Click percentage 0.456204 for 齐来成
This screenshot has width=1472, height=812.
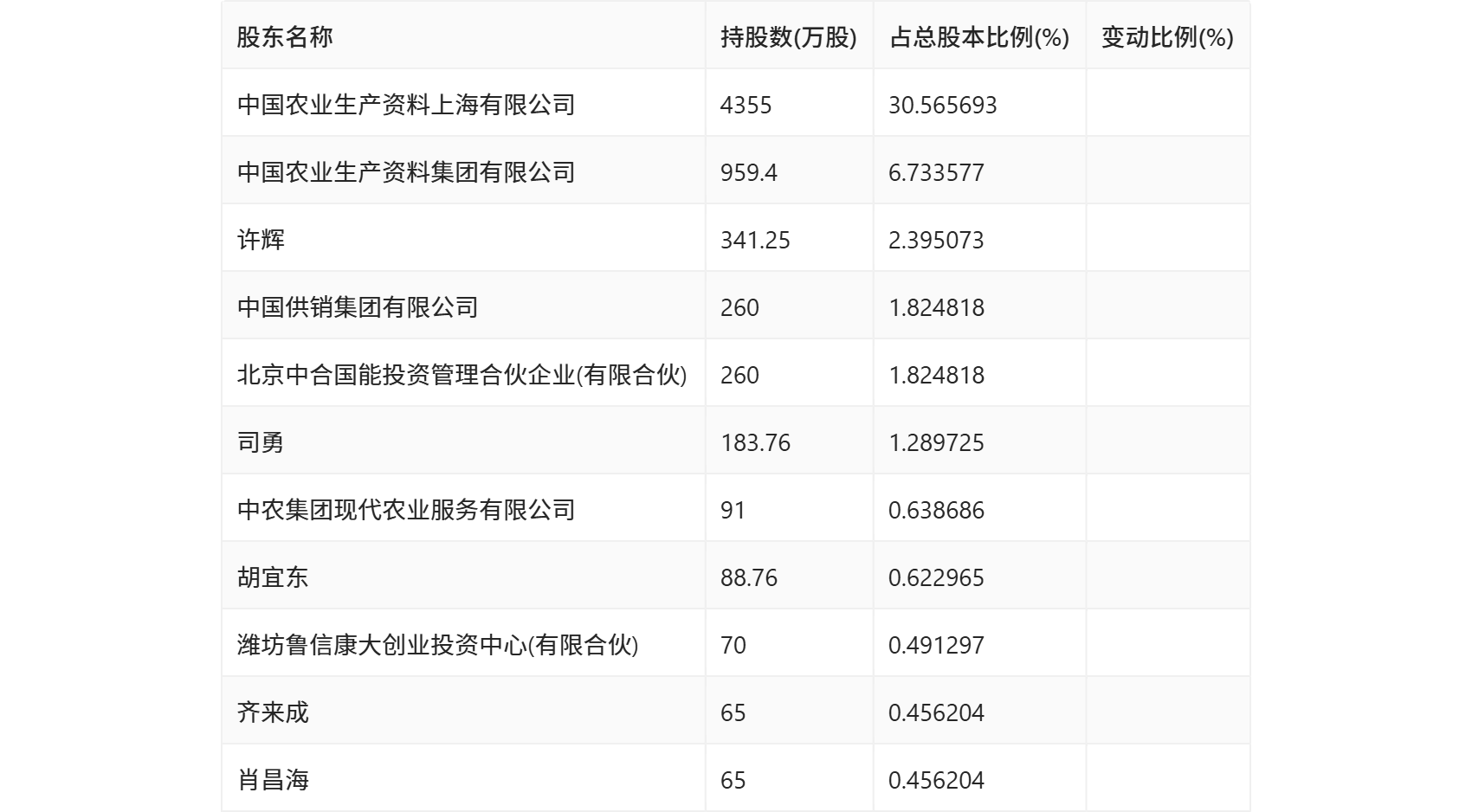936,712
